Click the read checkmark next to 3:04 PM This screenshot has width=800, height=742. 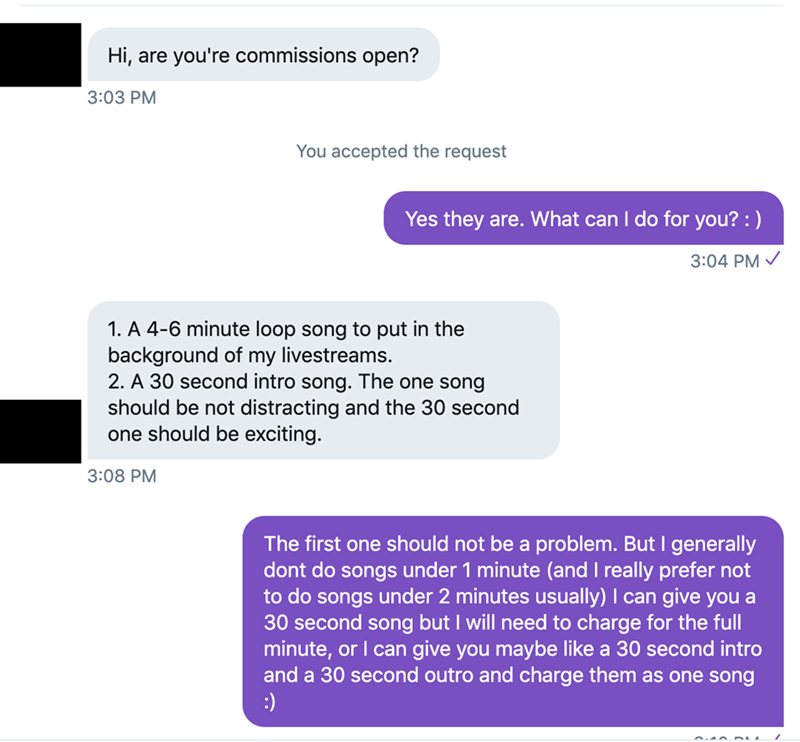tap(771, 260)
